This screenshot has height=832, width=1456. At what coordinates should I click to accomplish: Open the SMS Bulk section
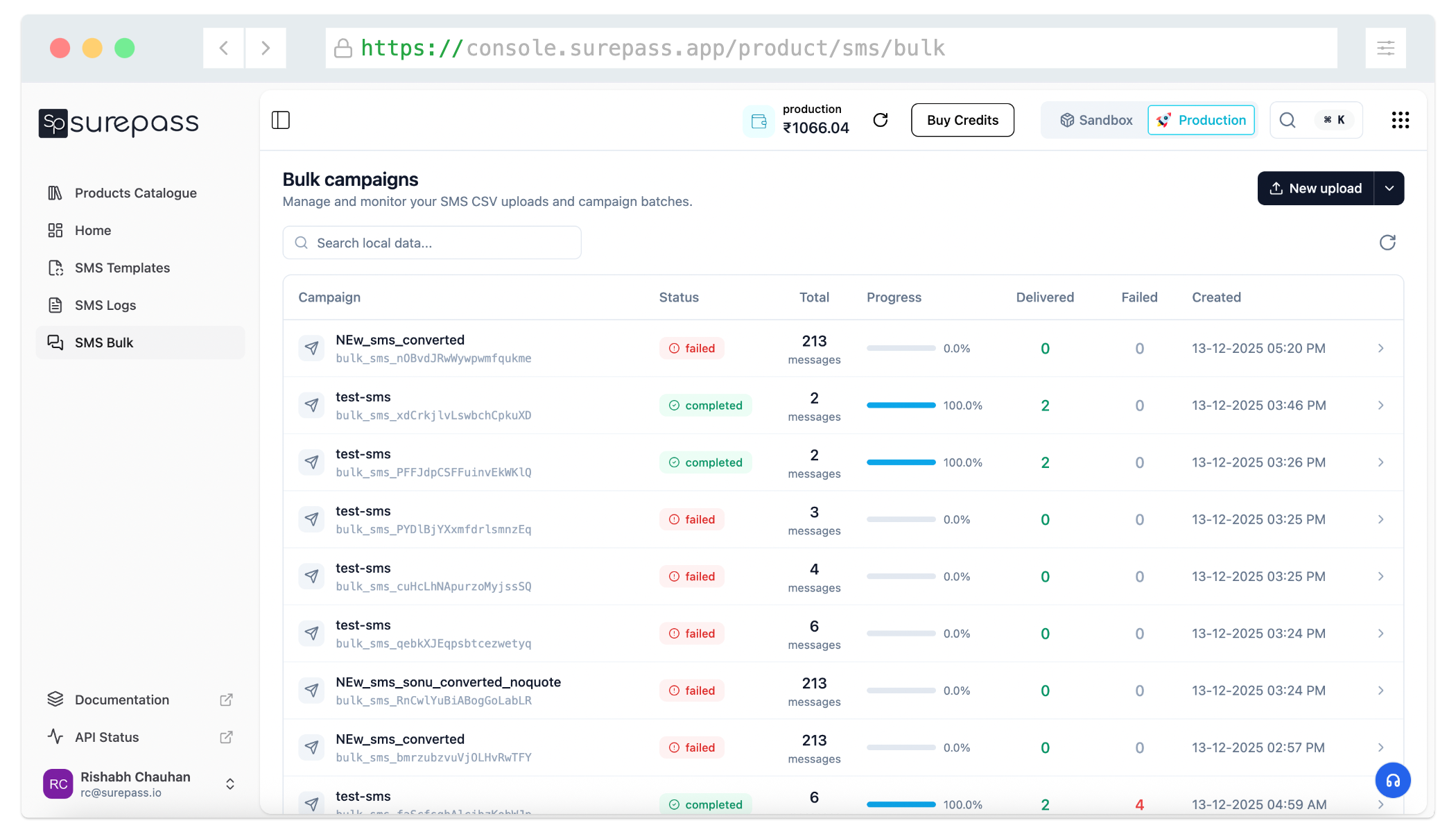coord(103,342)
